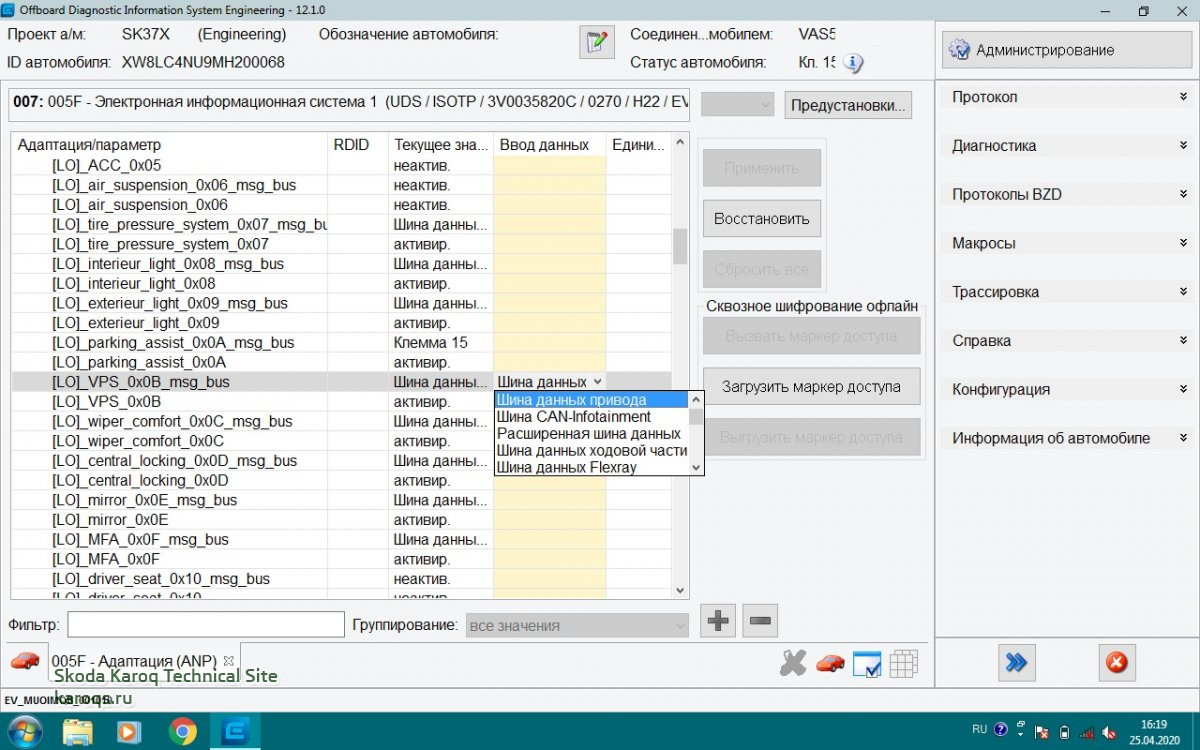Click the grayed grid table icon
The height and width of the screenshot is (750, 1200).
tap(903, 664)
